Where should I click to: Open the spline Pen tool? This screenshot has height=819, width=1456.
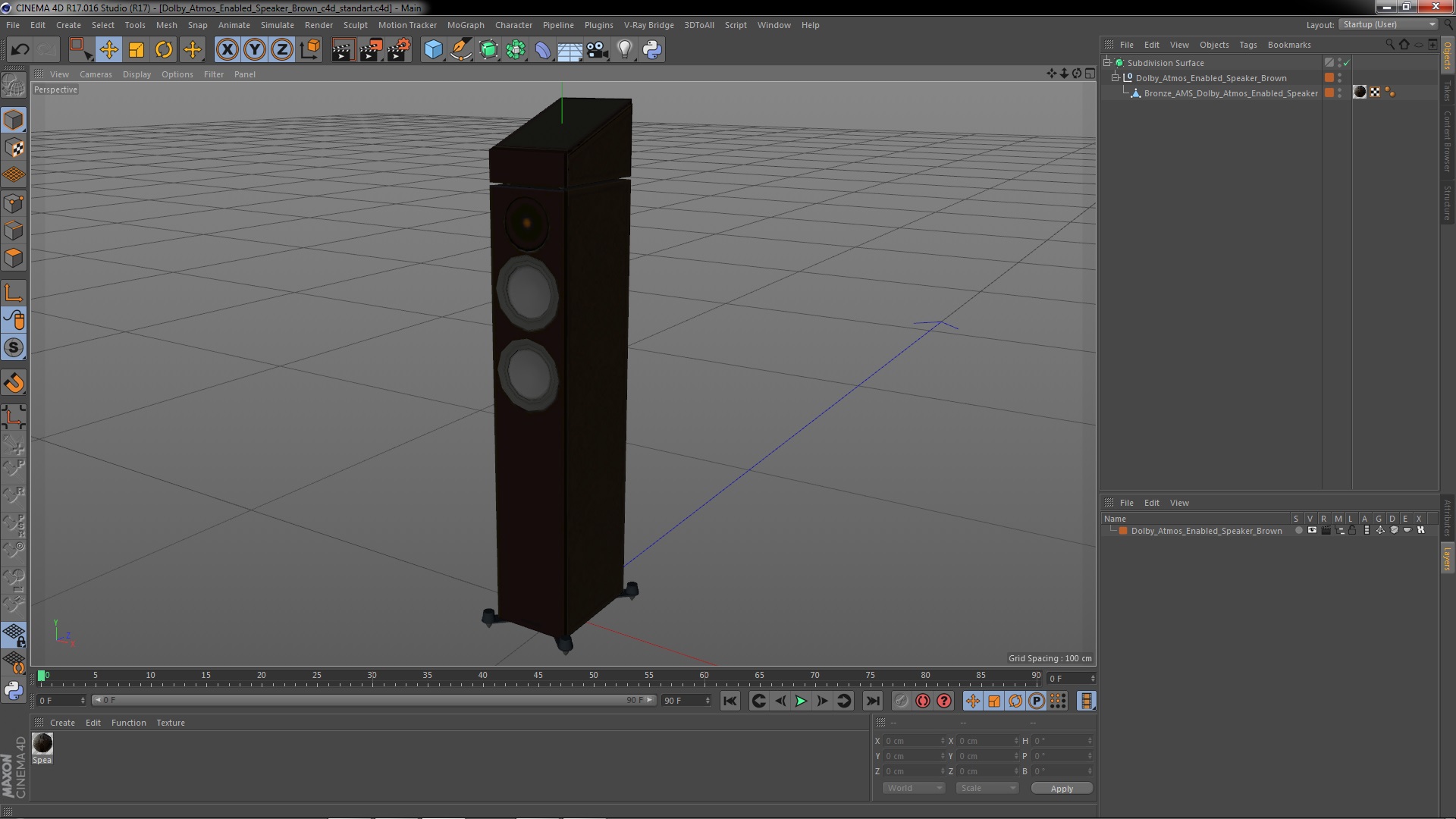coord(460,50)
